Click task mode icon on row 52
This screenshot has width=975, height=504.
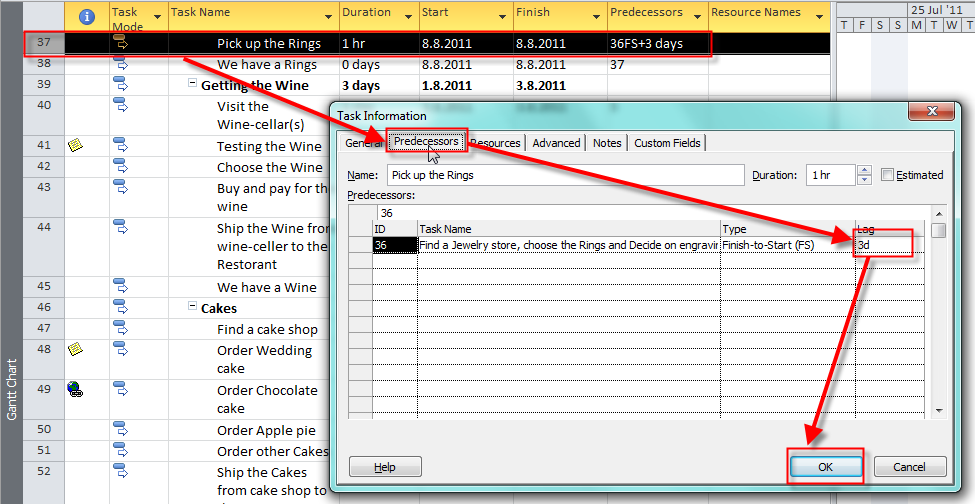coord(120,471)
